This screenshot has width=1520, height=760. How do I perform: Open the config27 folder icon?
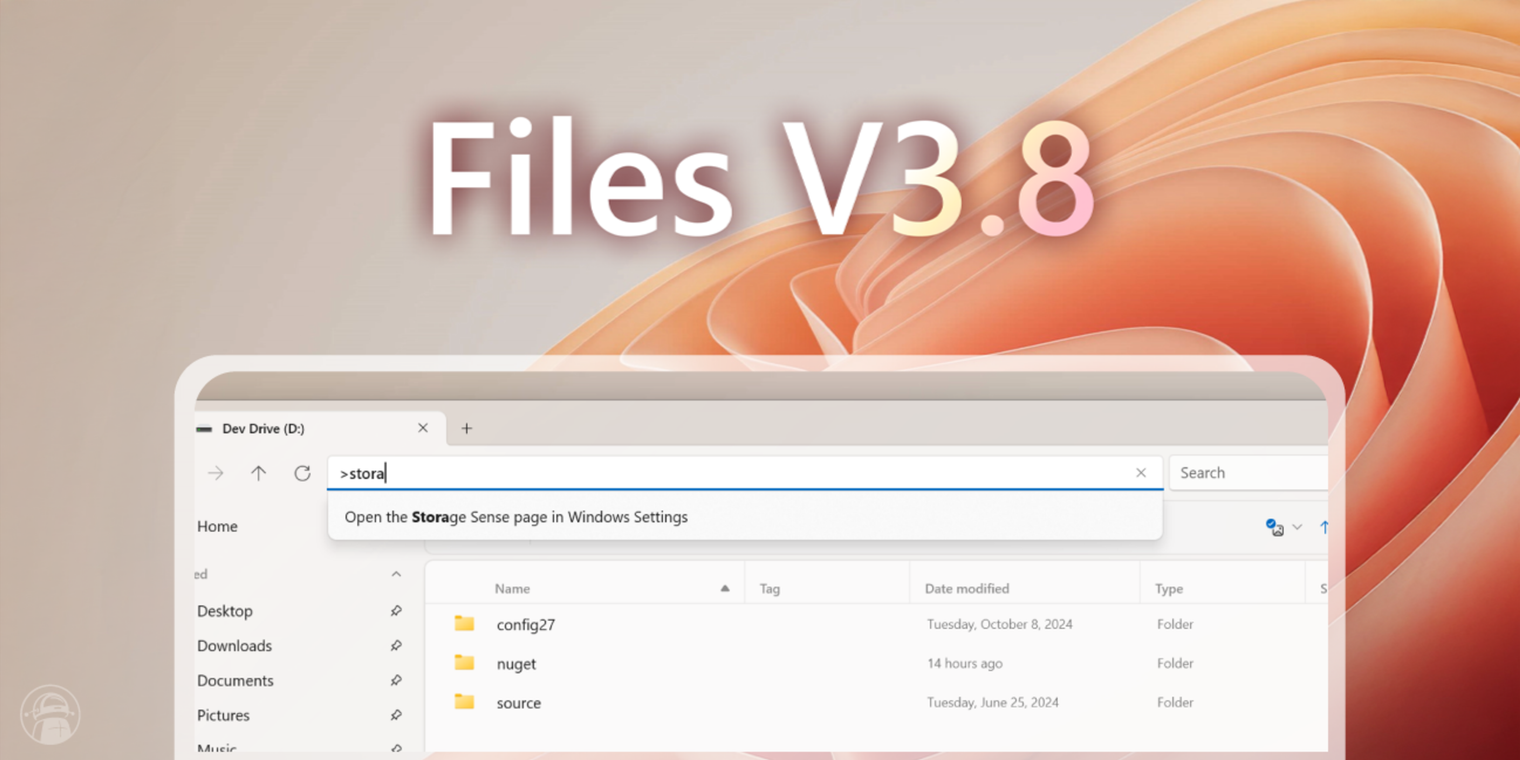(x=463, y=623)
